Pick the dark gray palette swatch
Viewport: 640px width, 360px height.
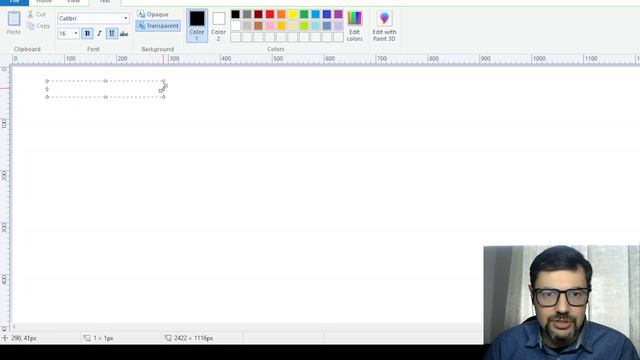247,14
